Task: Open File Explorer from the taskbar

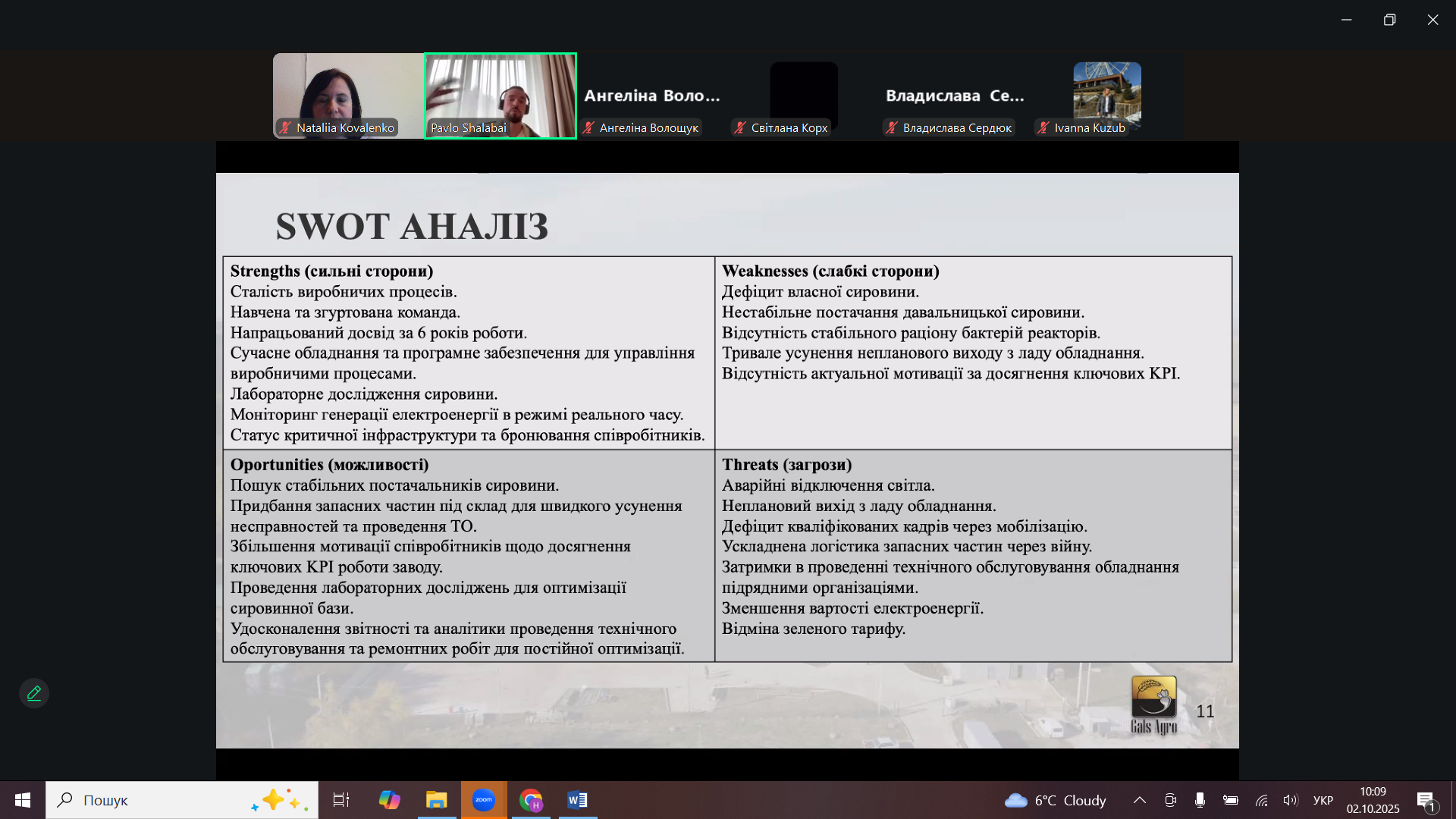Action: click(436, 800)
